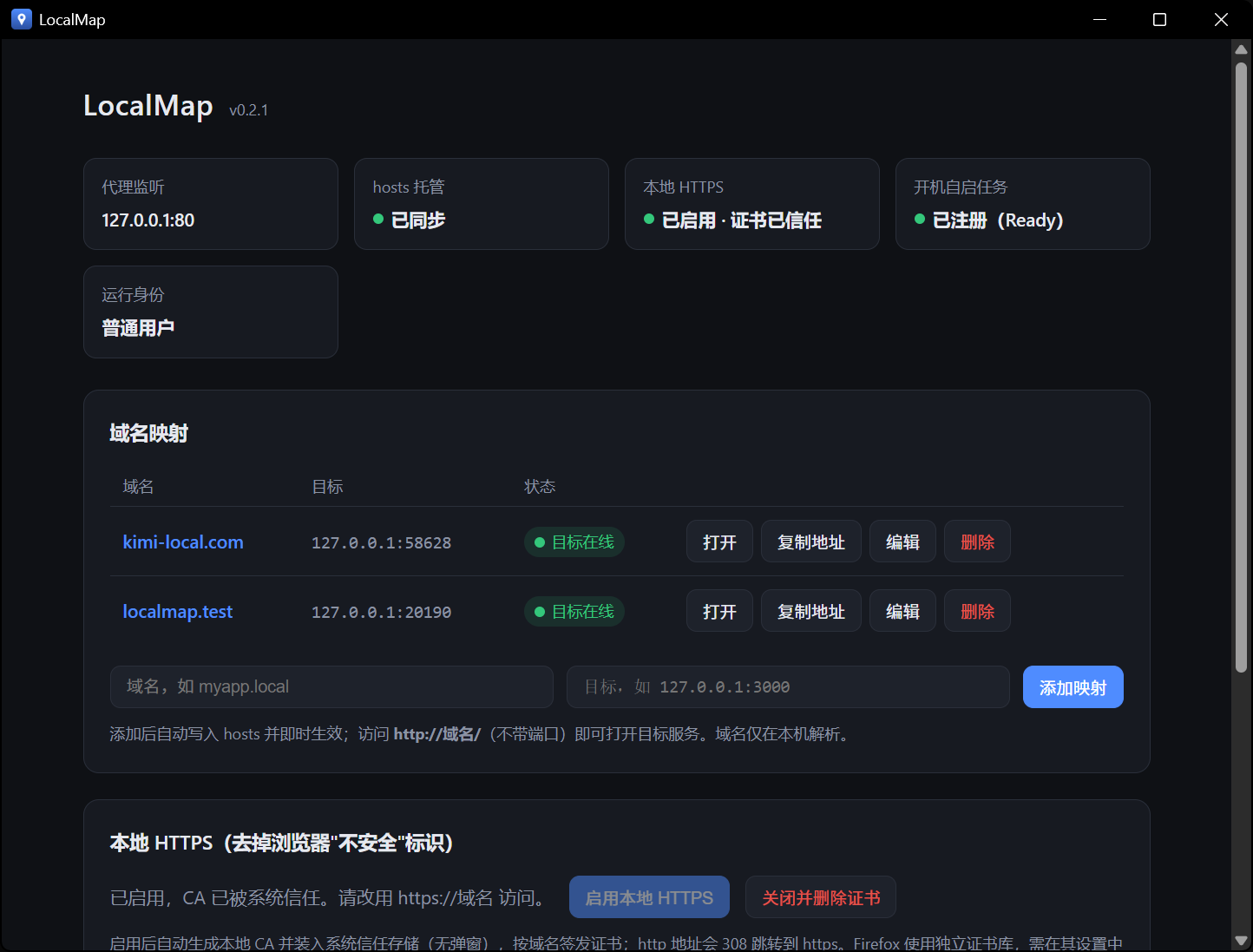Select the 127.0.0.1:58628 target text
The image size is (1253, 952).
point(381,542)
